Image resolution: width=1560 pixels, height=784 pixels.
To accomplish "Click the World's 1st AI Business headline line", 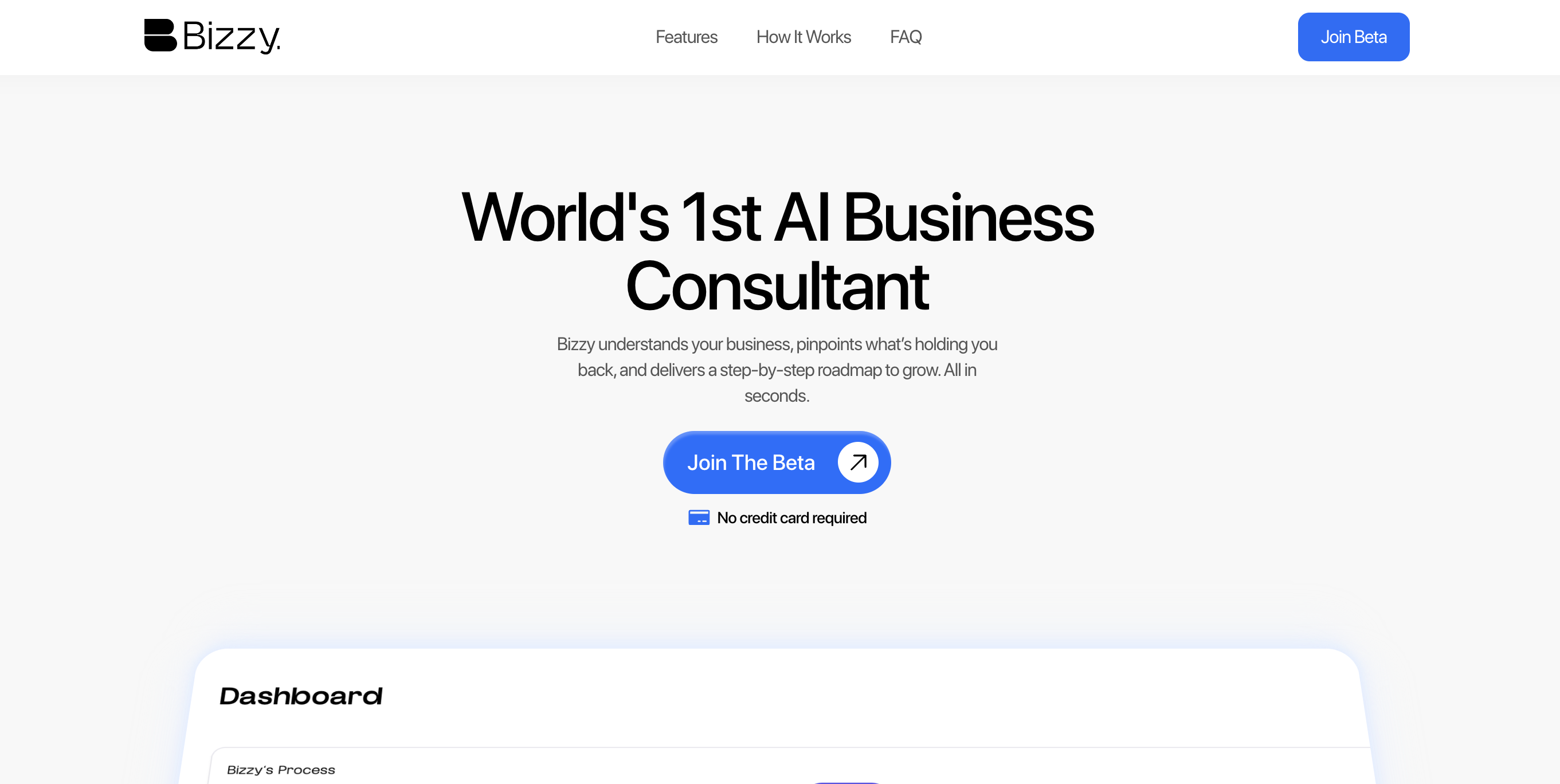I will 778,217.
